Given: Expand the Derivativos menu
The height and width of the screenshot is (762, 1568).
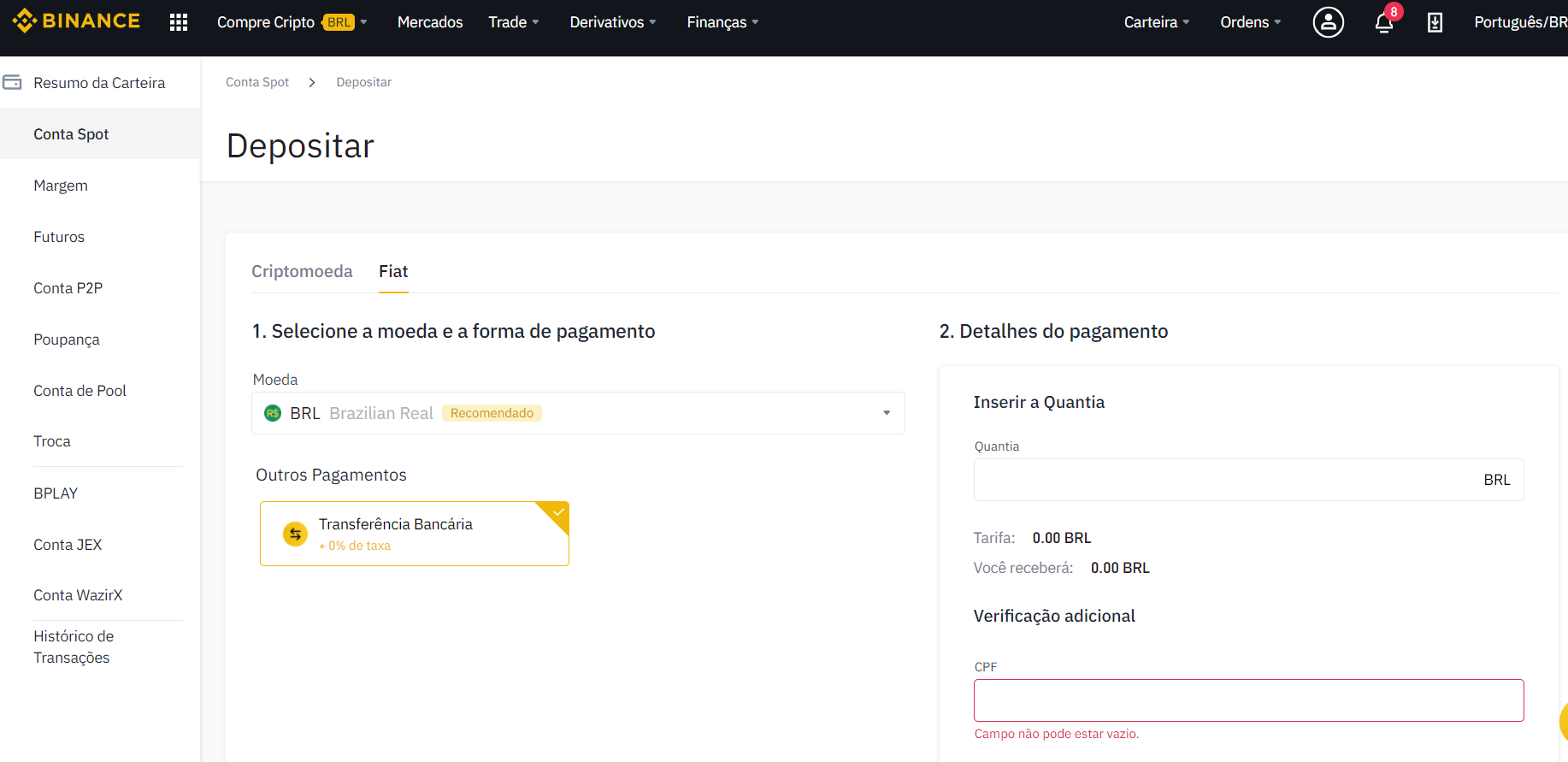Looking at the screenshot, I should point(613,22).
